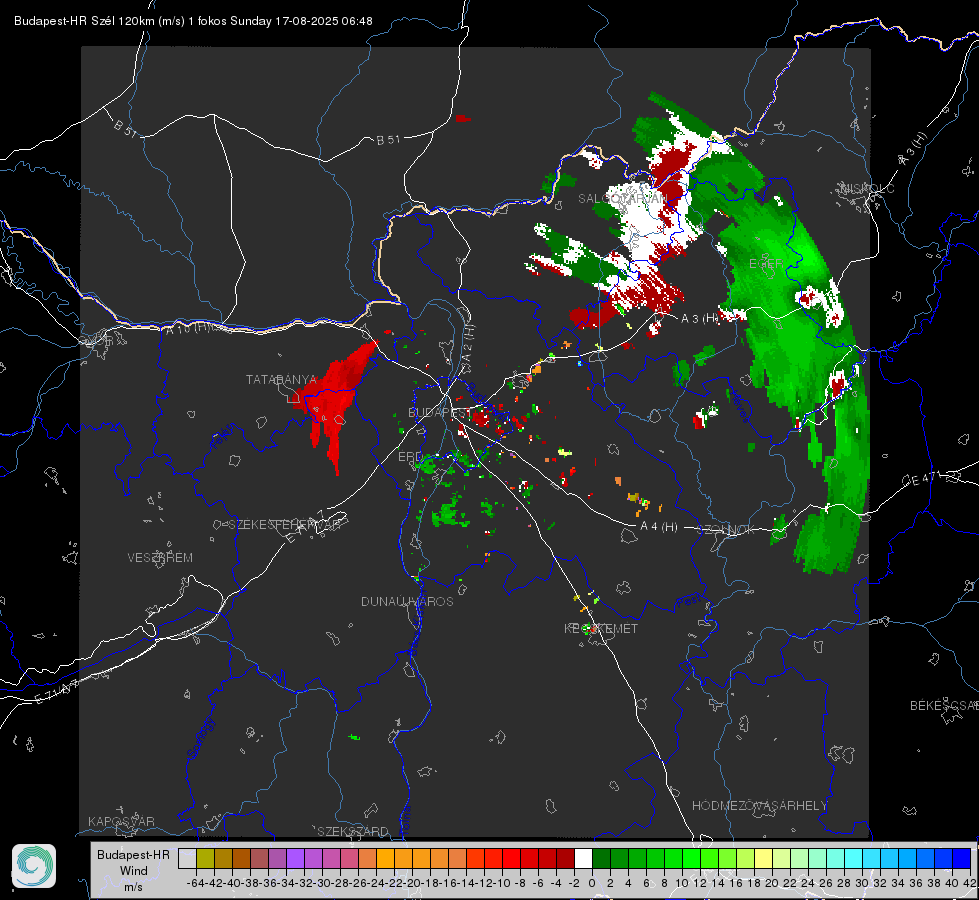Pick the dark red swatch between -4 and -2
Screen dimensions: 979x900
564,858
